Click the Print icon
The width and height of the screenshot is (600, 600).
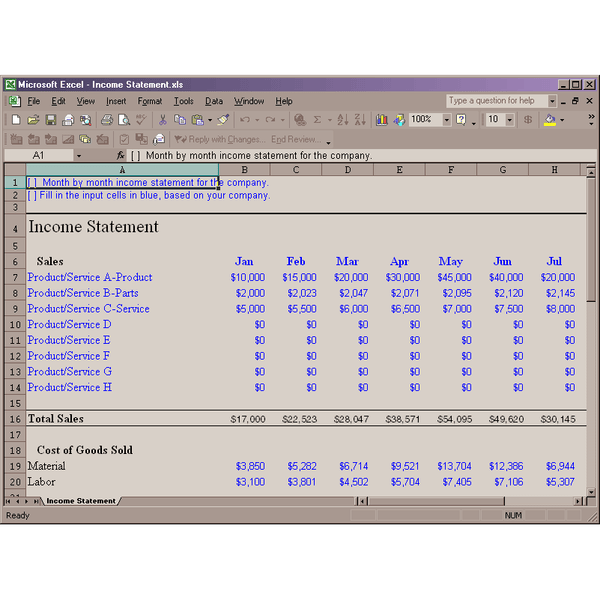point(107,120)
